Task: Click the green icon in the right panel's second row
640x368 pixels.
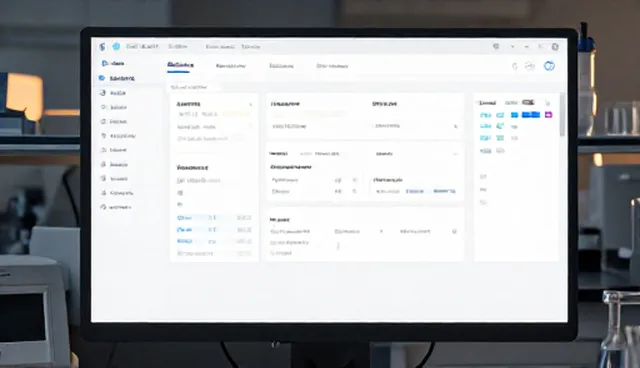Action: coord(500,126)
